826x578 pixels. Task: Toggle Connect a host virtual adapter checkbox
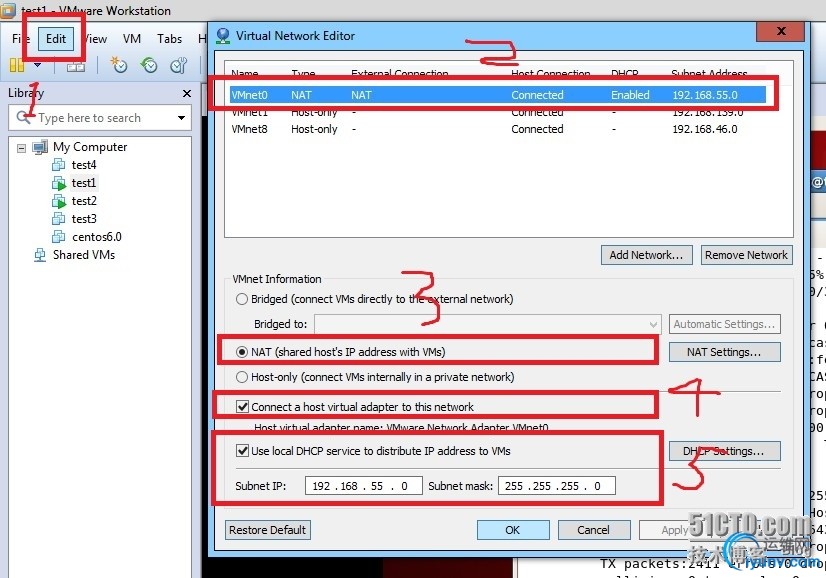point(242,407)
